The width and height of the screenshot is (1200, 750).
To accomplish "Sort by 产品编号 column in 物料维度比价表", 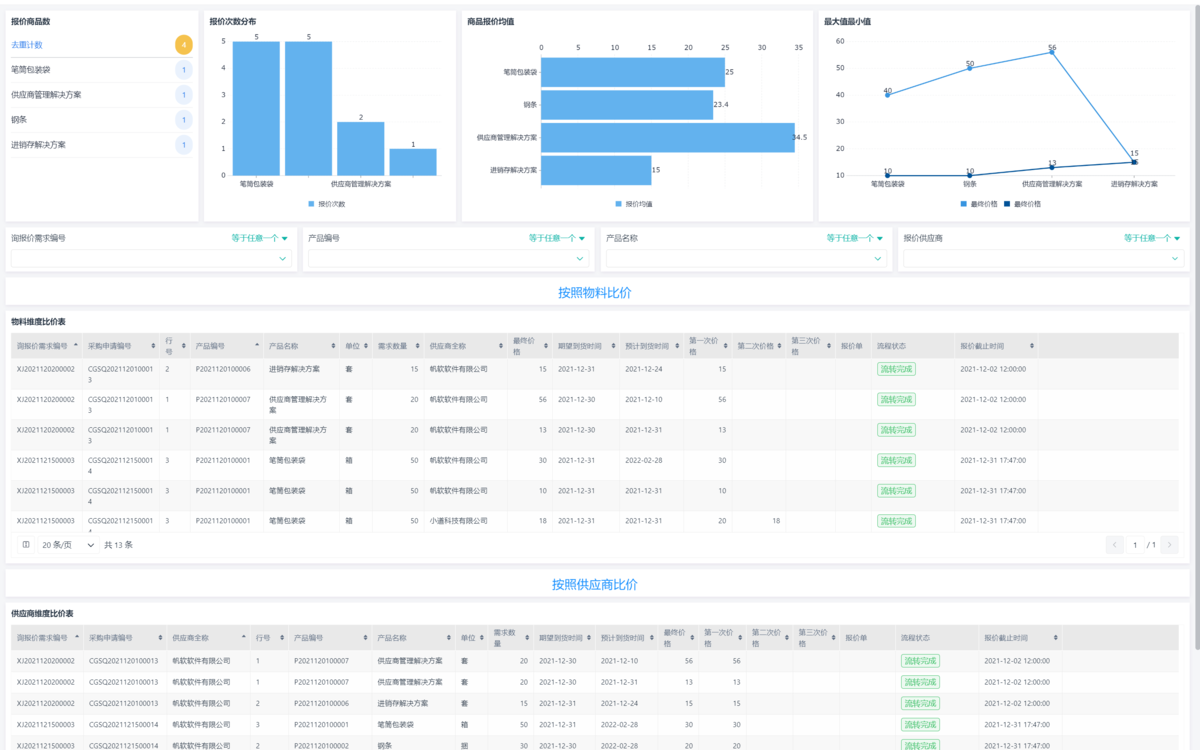I will pos(257,346).
